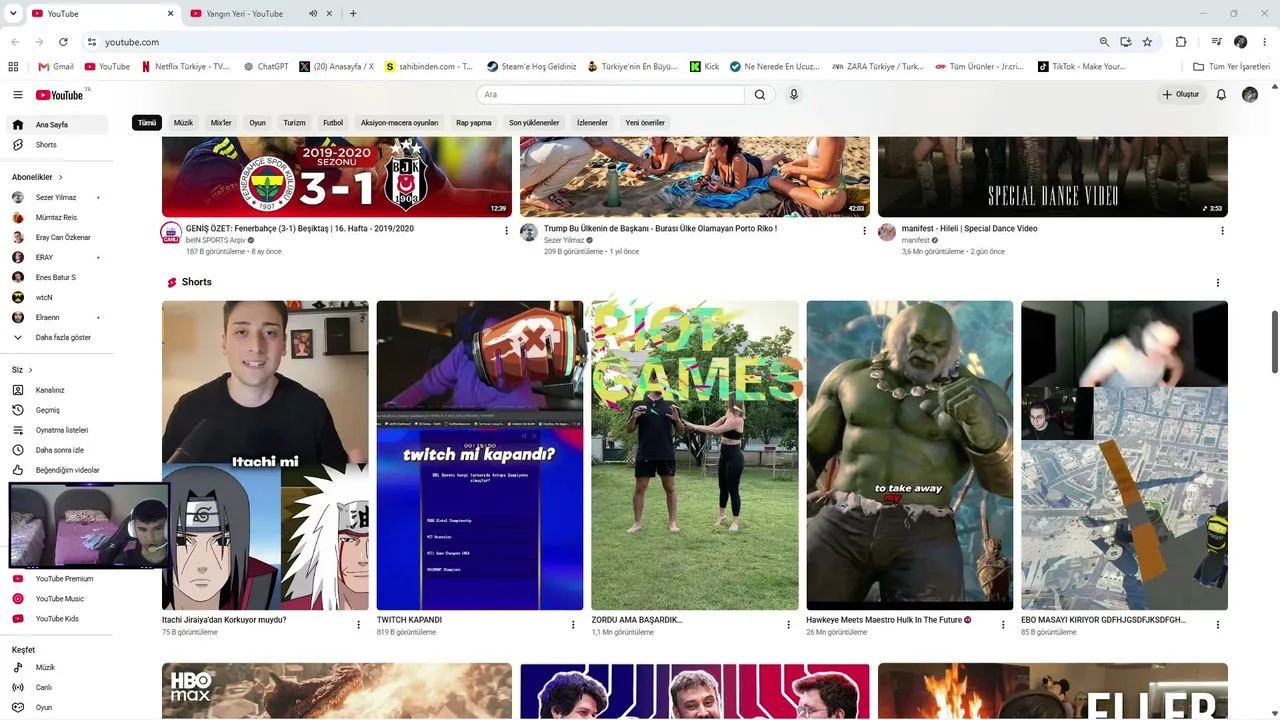
Task: Go to Ana Sayfa in the sidebar
Action: (56, 125)
